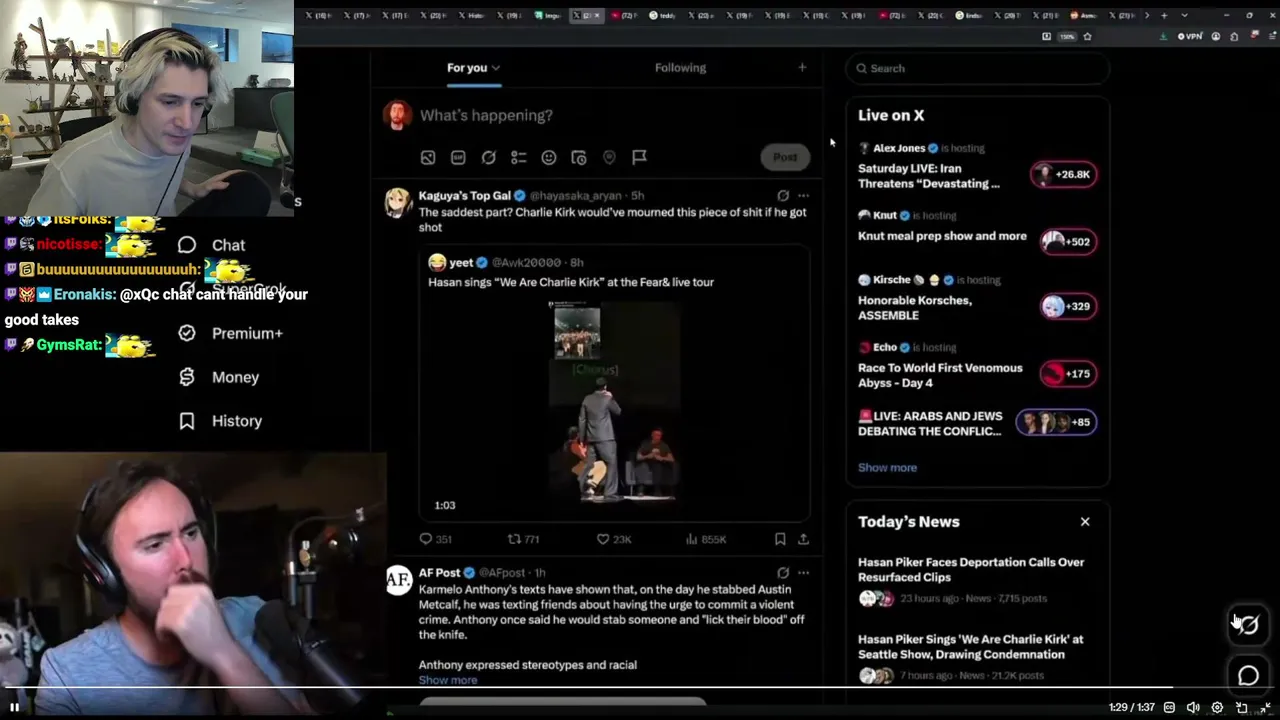Image resolution: width=1280 pixels, height=720 pixels.
Task: Open the floating Grok button
Action: [1248, 625]
